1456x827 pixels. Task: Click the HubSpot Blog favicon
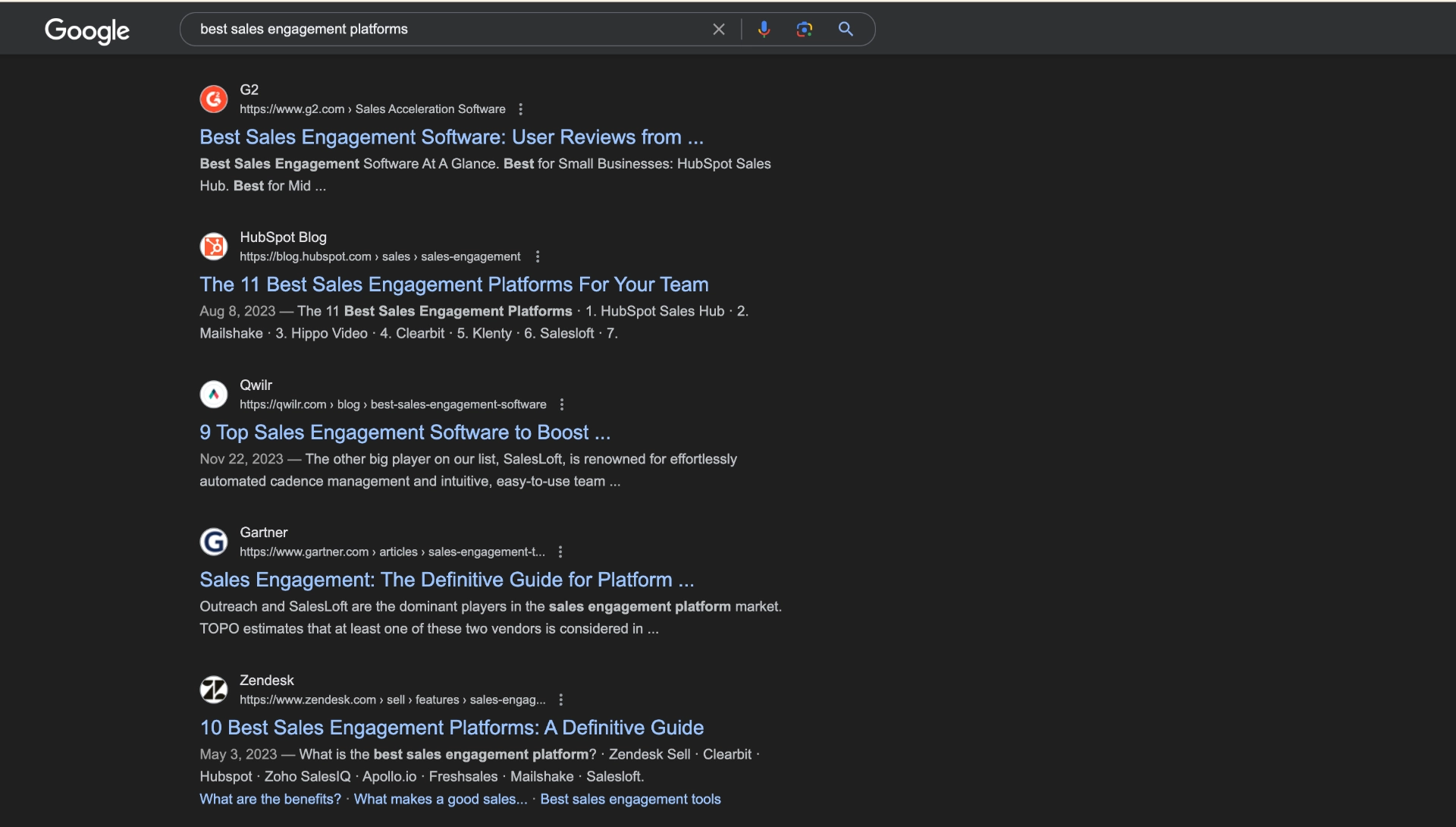click(x=214, y=247)
